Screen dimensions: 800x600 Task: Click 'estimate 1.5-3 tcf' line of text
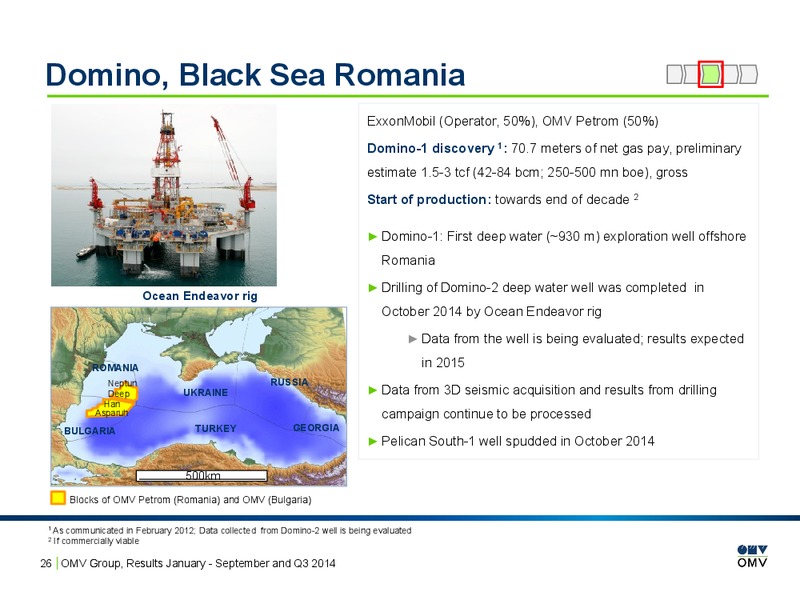point(527,172)
